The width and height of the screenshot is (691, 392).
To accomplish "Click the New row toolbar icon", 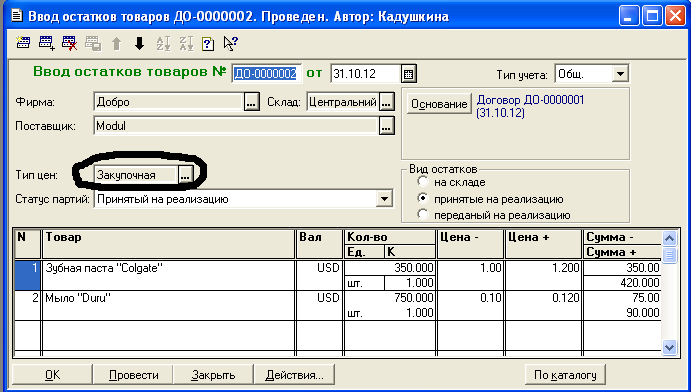I will [23, 43].
